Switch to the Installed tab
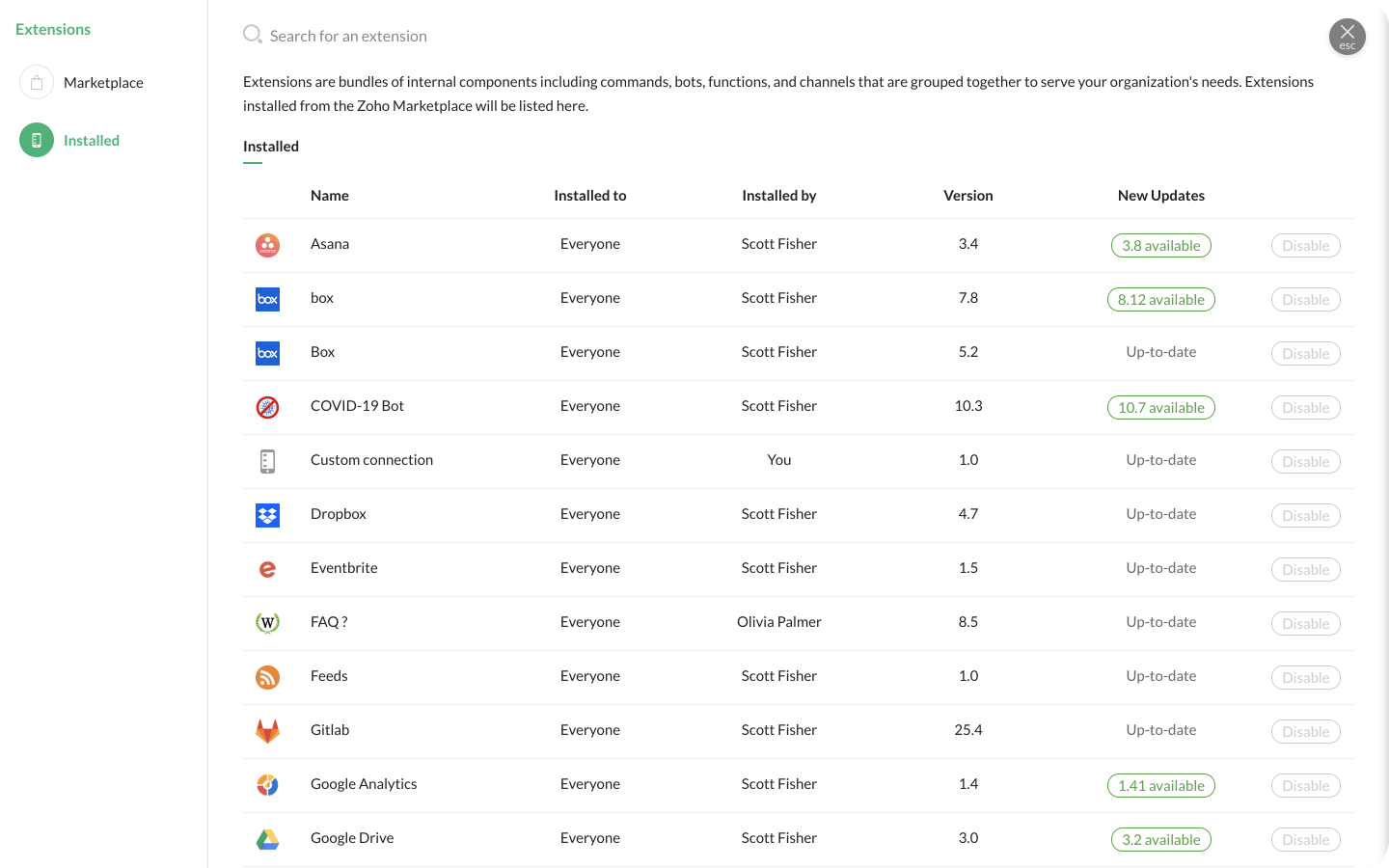The height and width of the screenshot is (868, 1389). (x=271, y=147)
